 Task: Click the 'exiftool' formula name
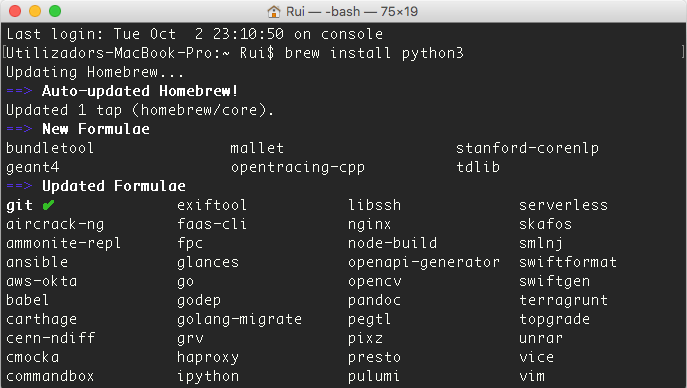pyautogui.click(x=212, y=205)
